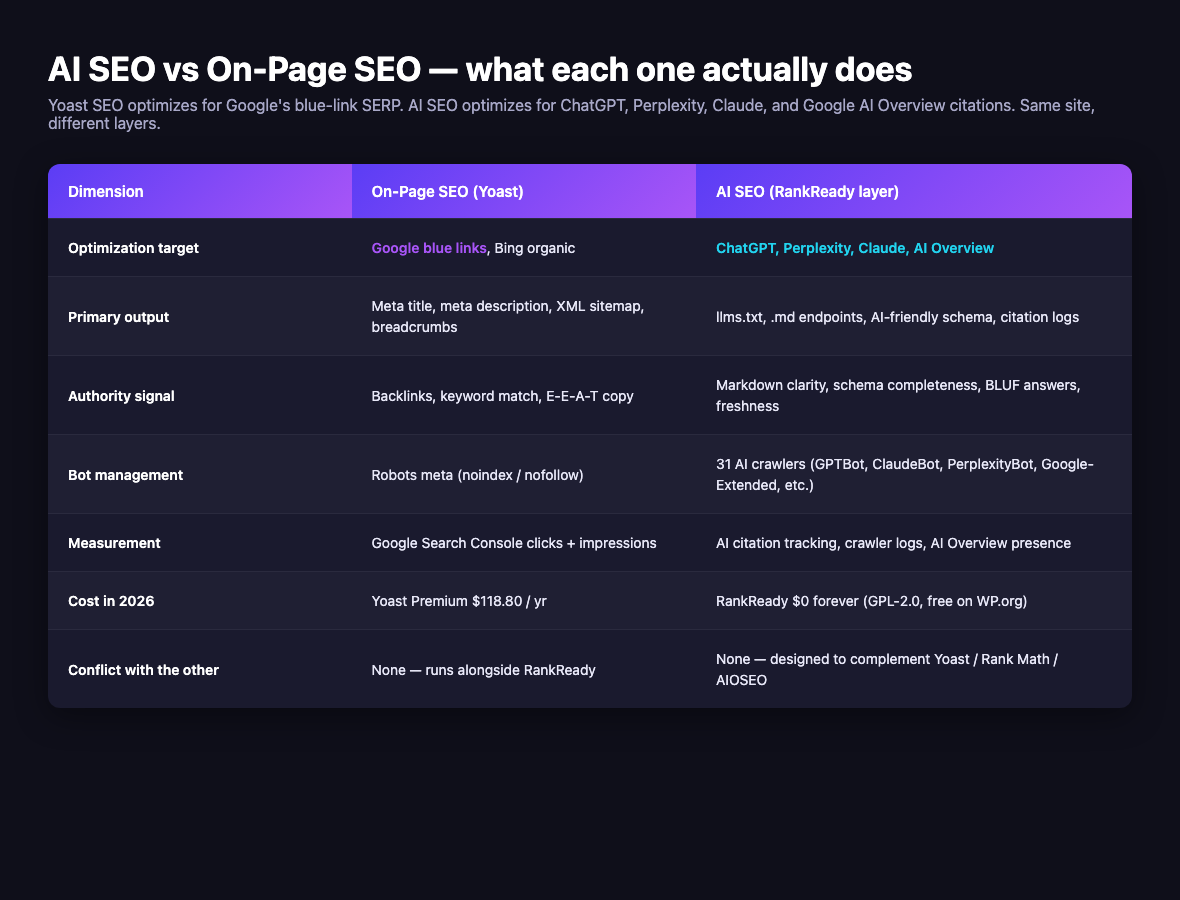Select the 'Conflict with the other' row label
Screen dimensions: 1180x900
[143, 670]
